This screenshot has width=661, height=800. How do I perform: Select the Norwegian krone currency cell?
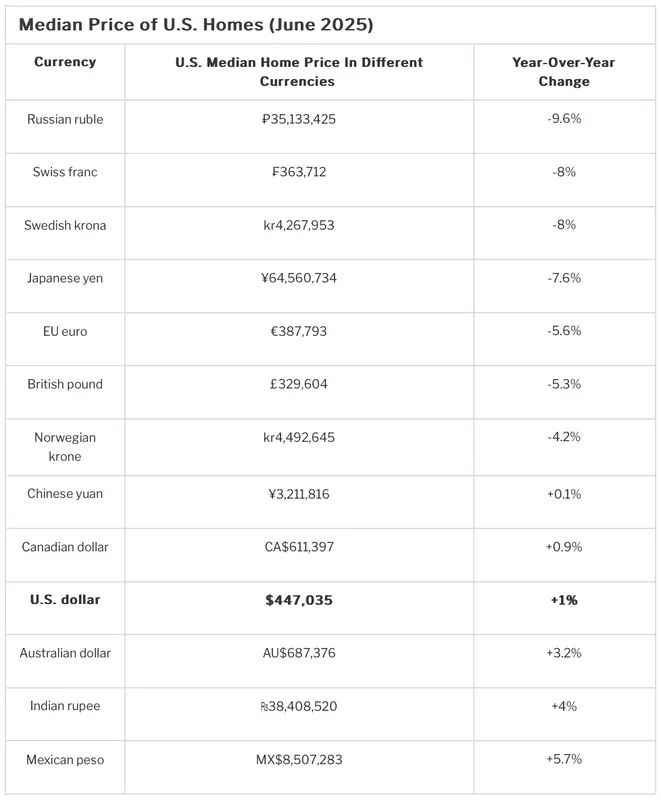point(65,446)
